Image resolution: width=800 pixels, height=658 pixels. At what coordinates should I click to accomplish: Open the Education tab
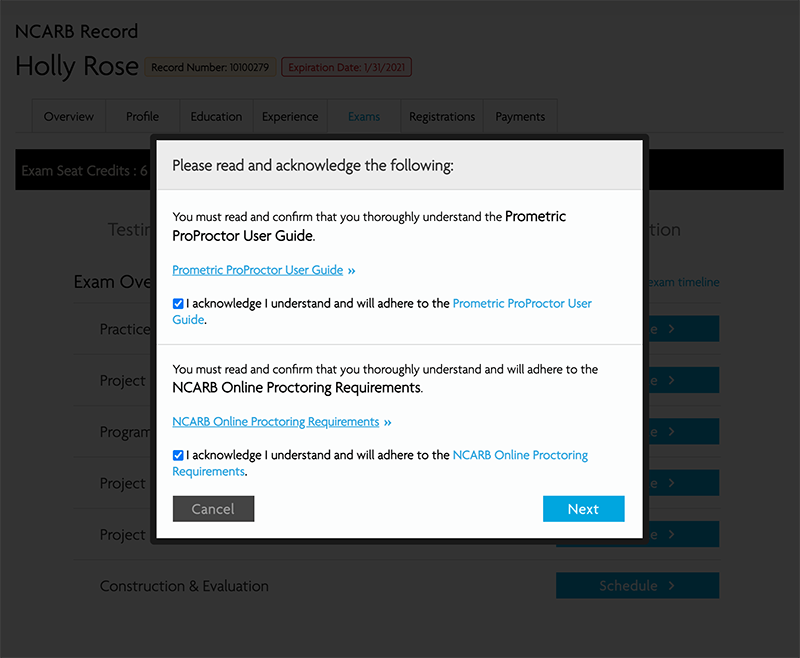[216, 117]
